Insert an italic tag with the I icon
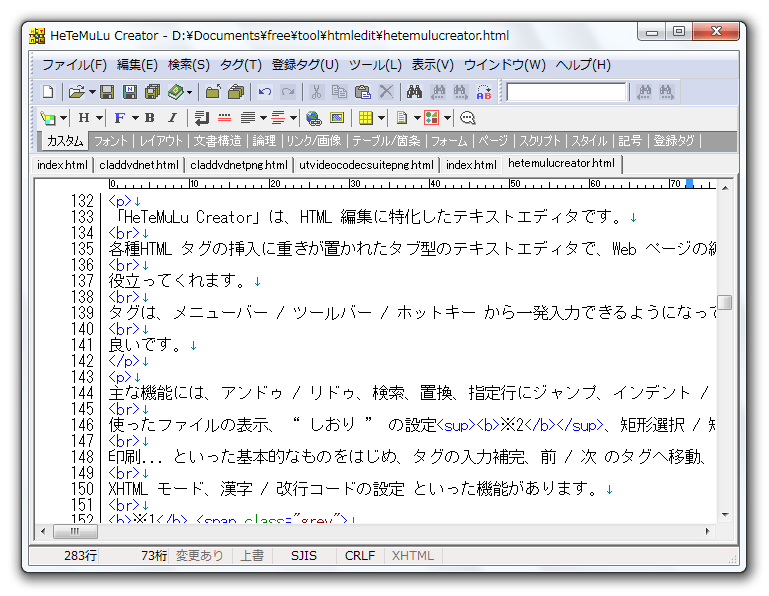This screenshot has width=769, height=596. pos(172,118)
